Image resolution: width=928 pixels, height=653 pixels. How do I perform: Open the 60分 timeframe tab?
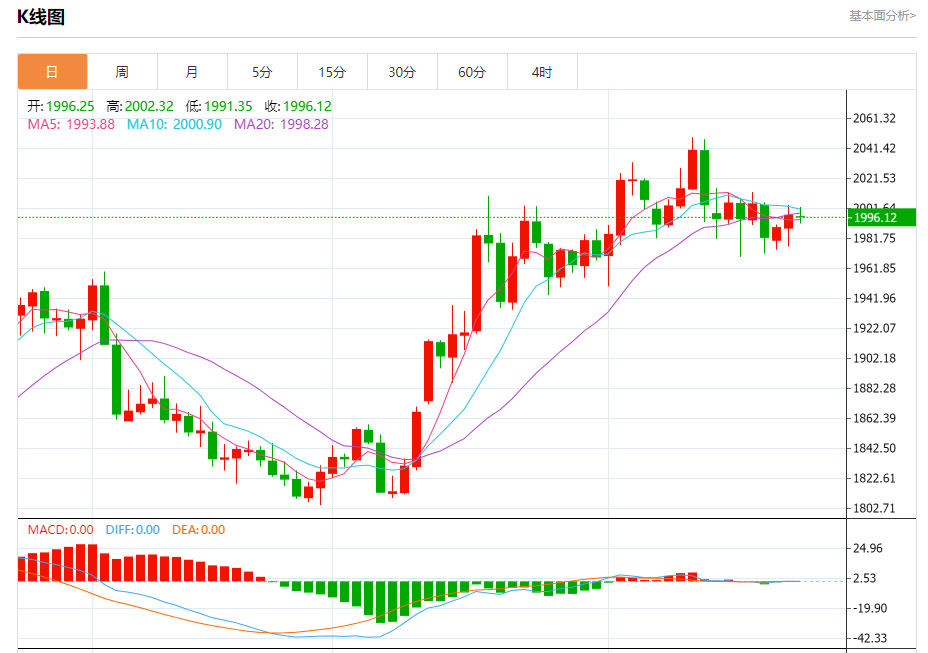pyautogui.click(x=472, y=72)
